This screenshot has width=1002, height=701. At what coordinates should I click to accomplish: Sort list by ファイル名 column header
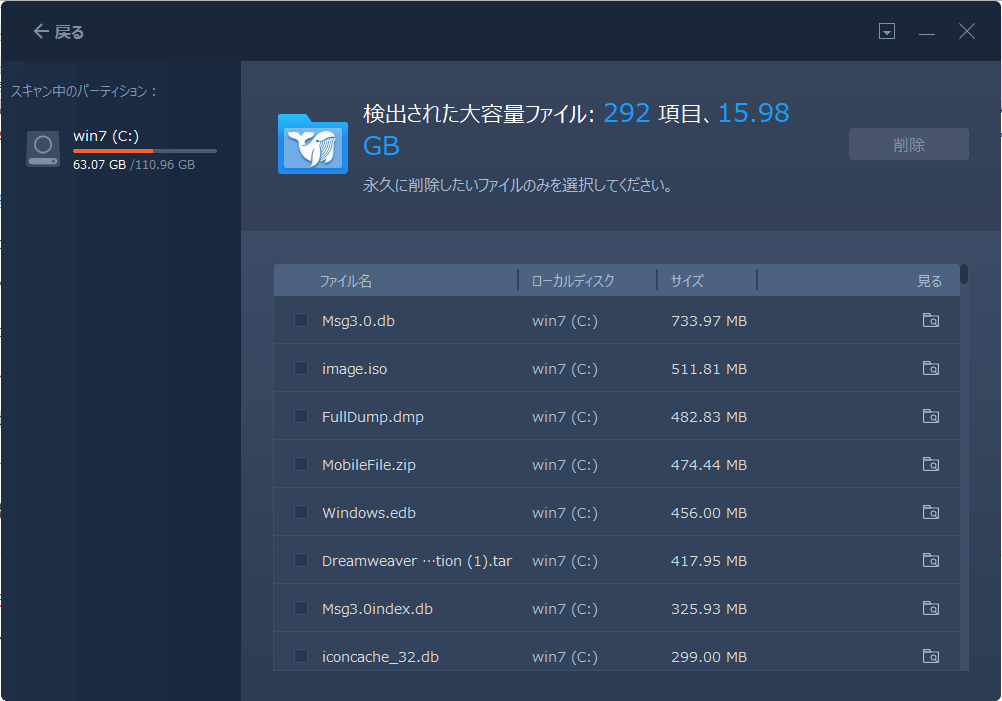tap(345, 281)
